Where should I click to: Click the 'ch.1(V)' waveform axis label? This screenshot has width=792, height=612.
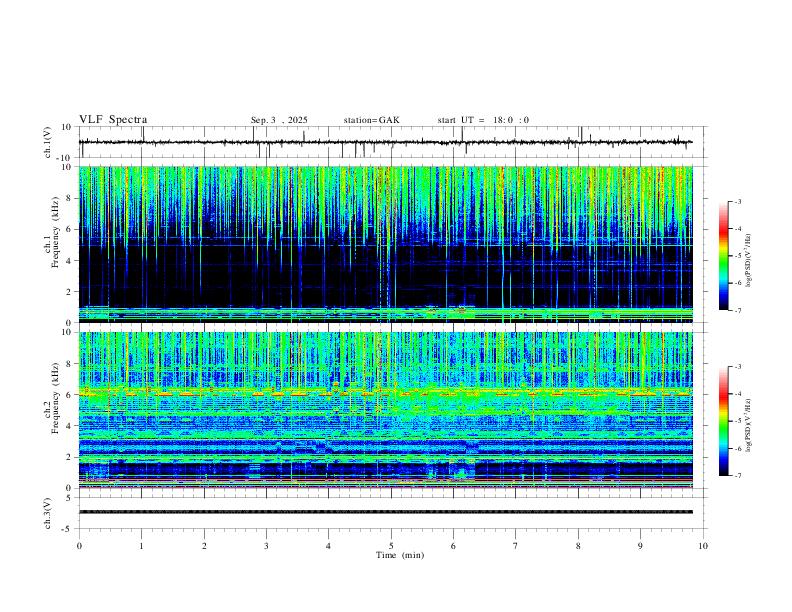48,142
